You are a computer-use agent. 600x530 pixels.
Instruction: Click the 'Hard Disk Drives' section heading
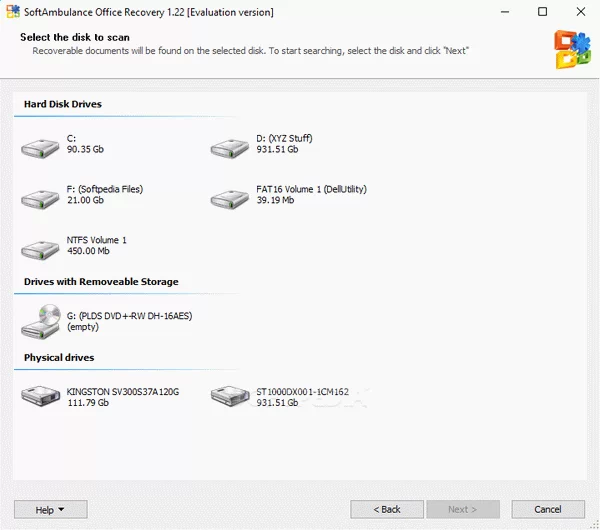(63, 104)
